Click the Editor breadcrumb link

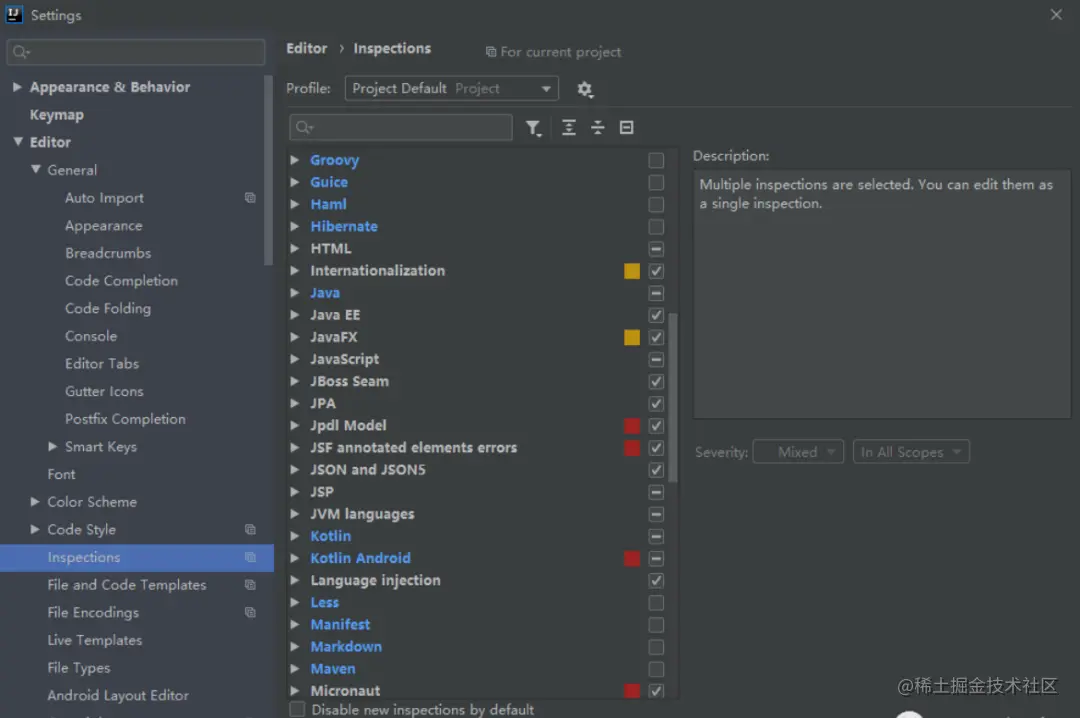pos(307,48)
